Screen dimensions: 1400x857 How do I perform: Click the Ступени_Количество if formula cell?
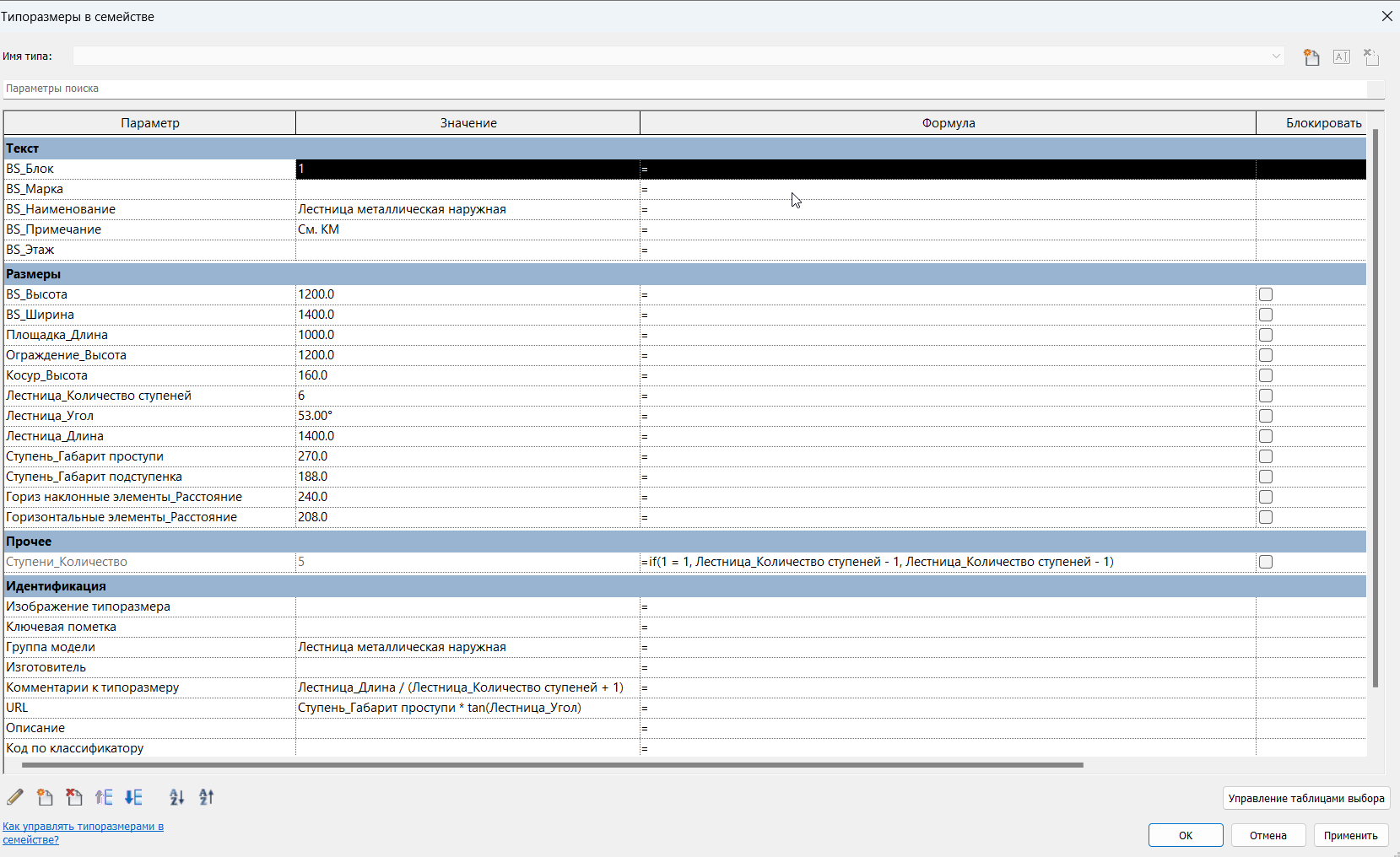[x=948, y=562]
